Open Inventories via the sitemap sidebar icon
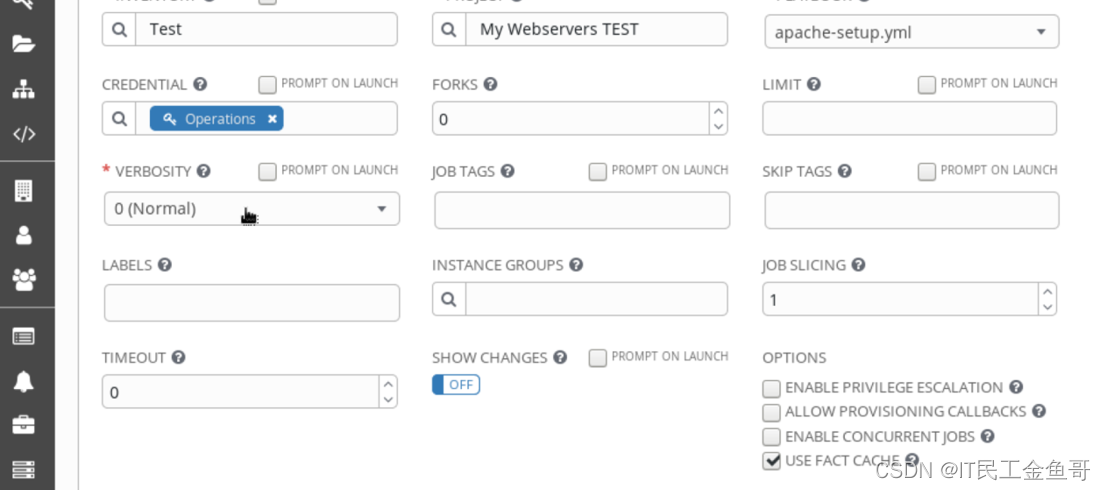1106x490 pixels. click(23, 89)
